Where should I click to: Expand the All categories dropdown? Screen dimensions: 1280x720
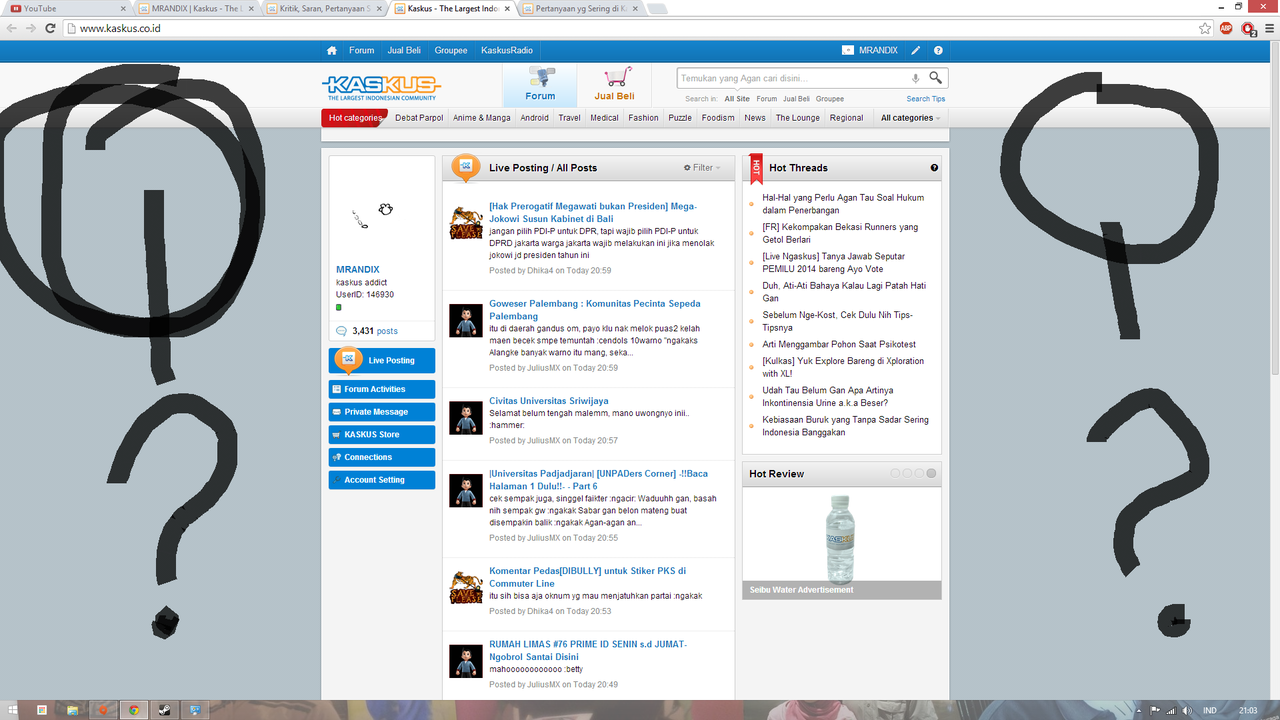tap(910, 118)
